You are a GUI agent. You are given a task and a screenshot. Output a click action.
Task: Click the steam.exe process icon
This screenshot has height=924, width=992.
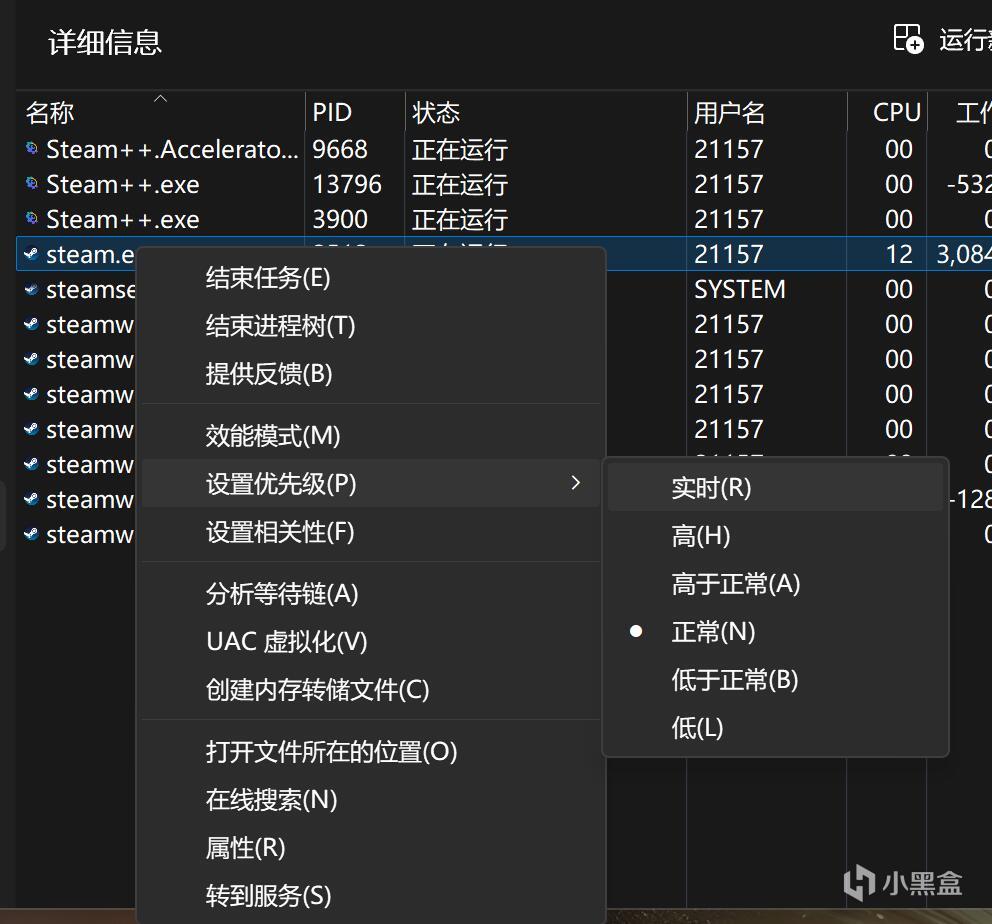point(32,254)
